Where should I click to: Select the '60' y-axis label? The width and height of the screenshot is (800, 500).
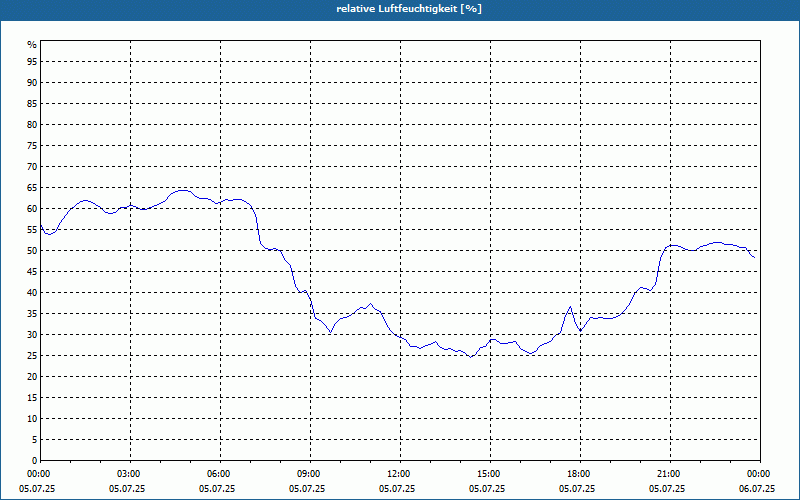pyautogui.click(x=32, y=209)
